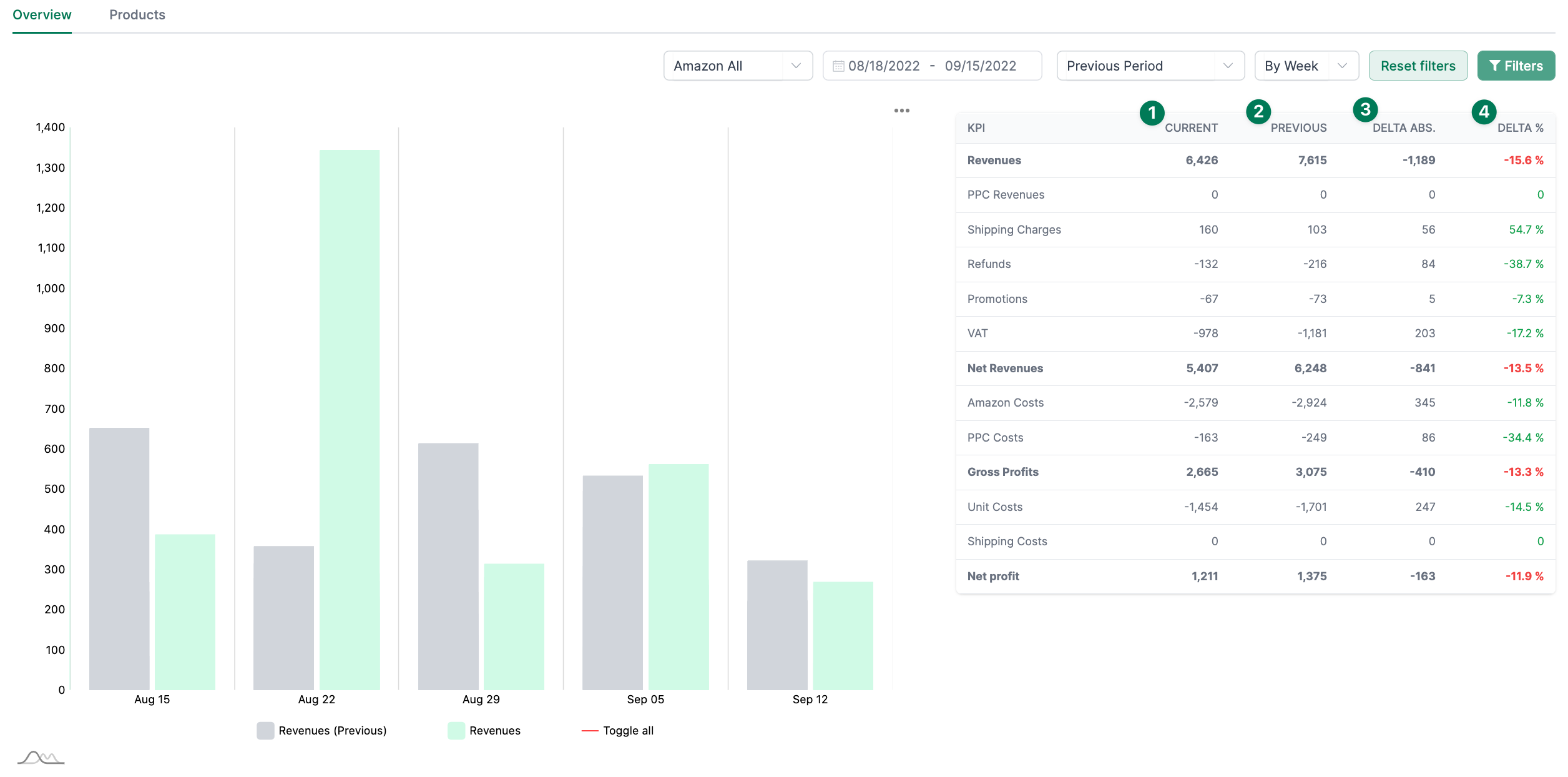The height and width of the screenshot is (777, 1568).
Task: Click Amazon Costs current value -2,579
Action: [x=1201, y=403]
